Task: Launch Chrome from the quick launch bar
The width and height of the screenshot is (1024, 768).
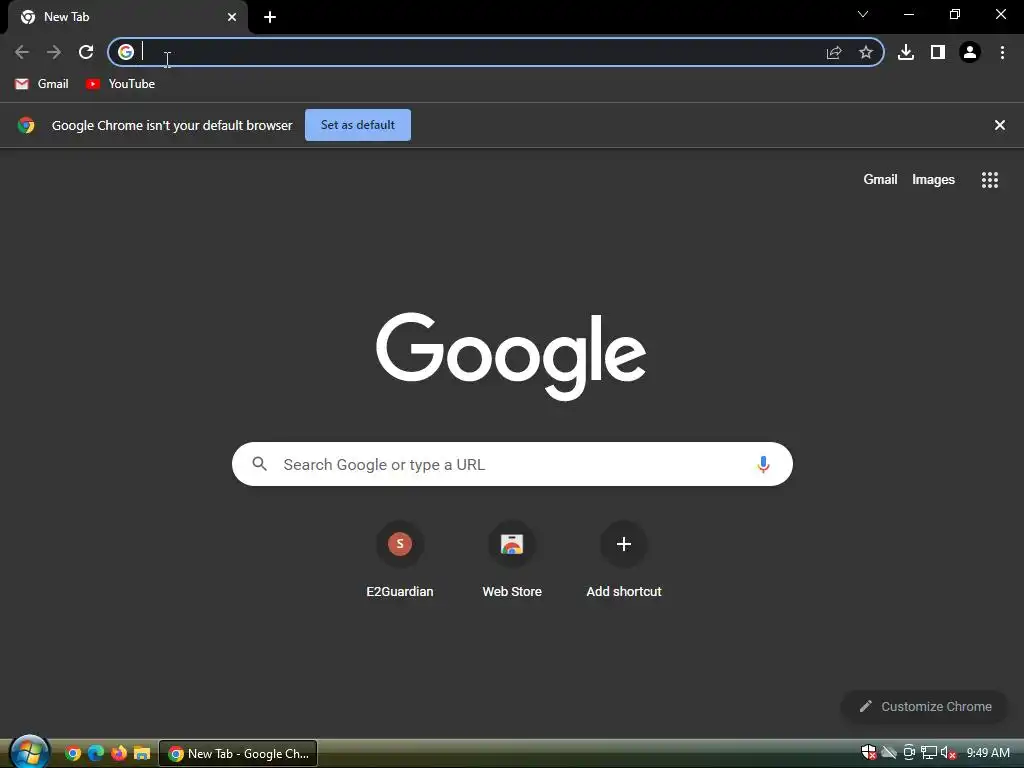Action: [73, 754]
